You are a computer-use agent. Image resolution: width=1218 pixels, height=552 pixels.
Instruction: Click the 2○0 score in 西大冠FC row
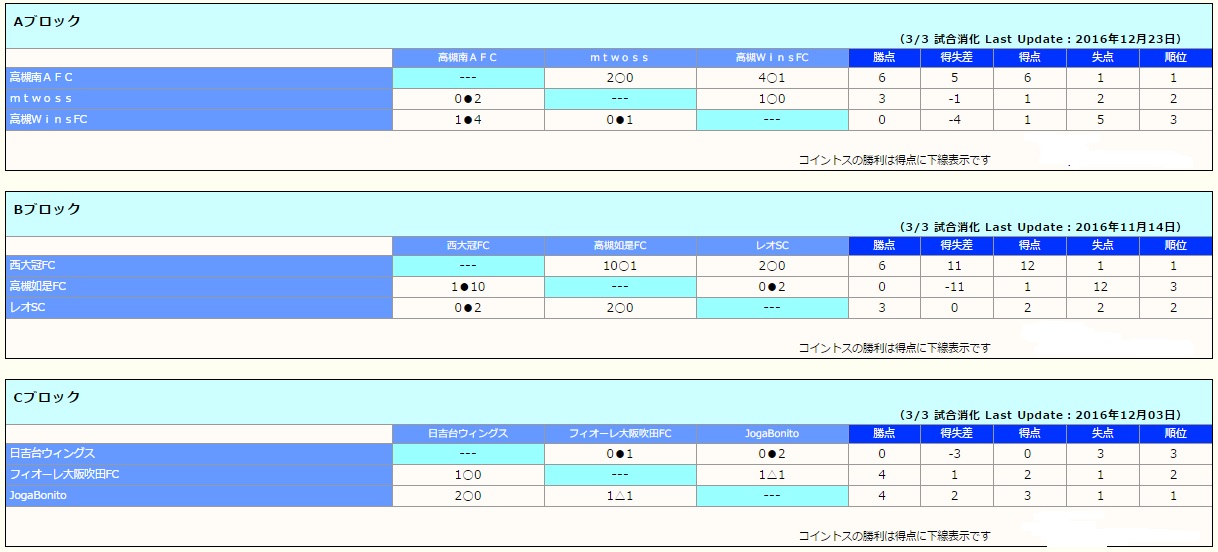pyautogui.click(x=772, y=266)
